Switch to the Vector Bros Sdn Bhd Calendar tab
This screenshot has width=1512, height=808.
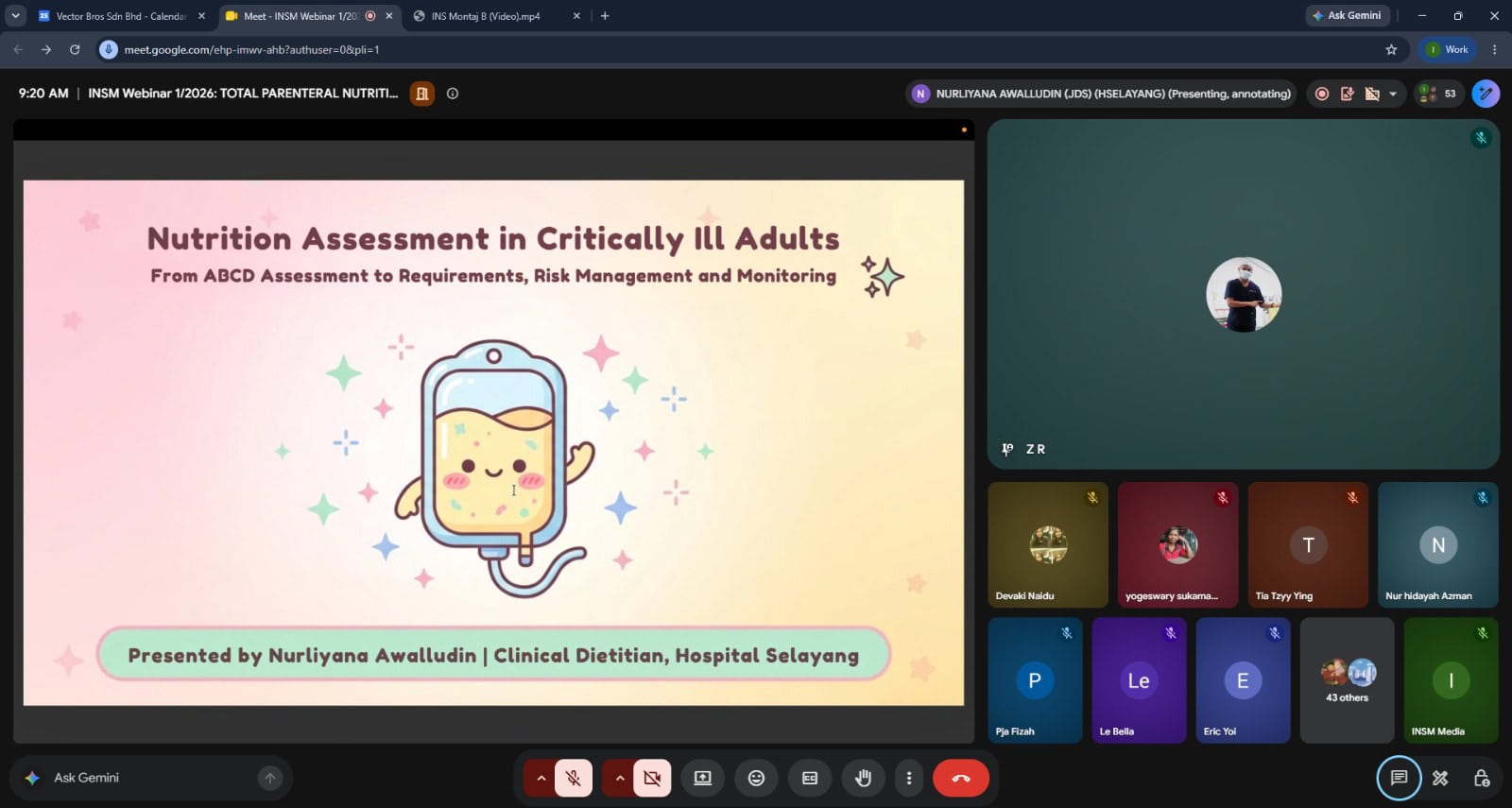pyautogui.click(x=120, y=16)
